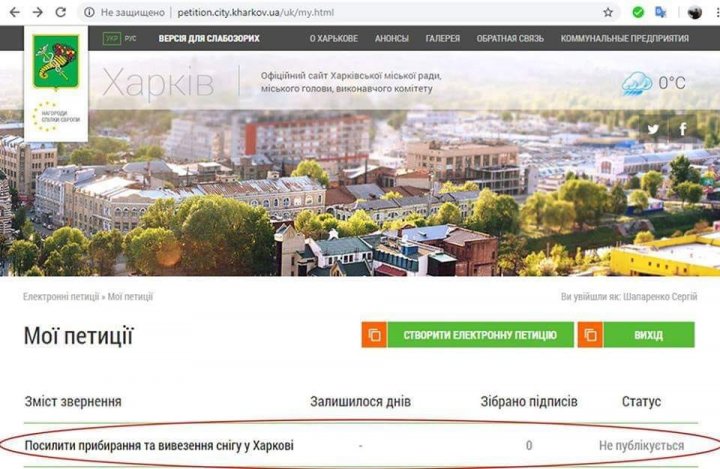Screen dimensions: 720x469
Task: Open the Google Translate extension icon
Action: coord(661,12)
